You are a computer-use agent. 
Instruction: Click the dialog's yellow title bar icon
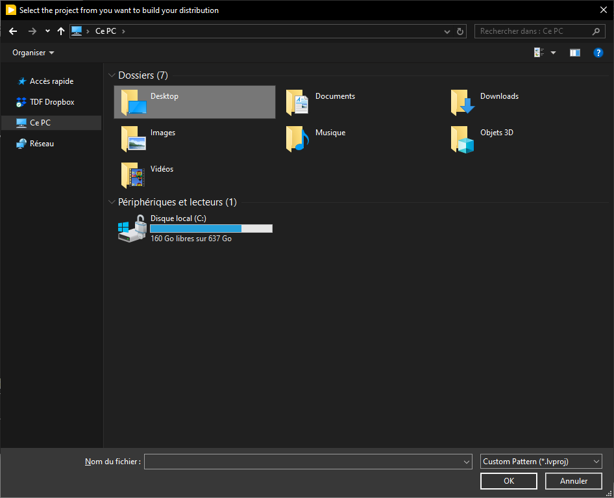[11, 10]
